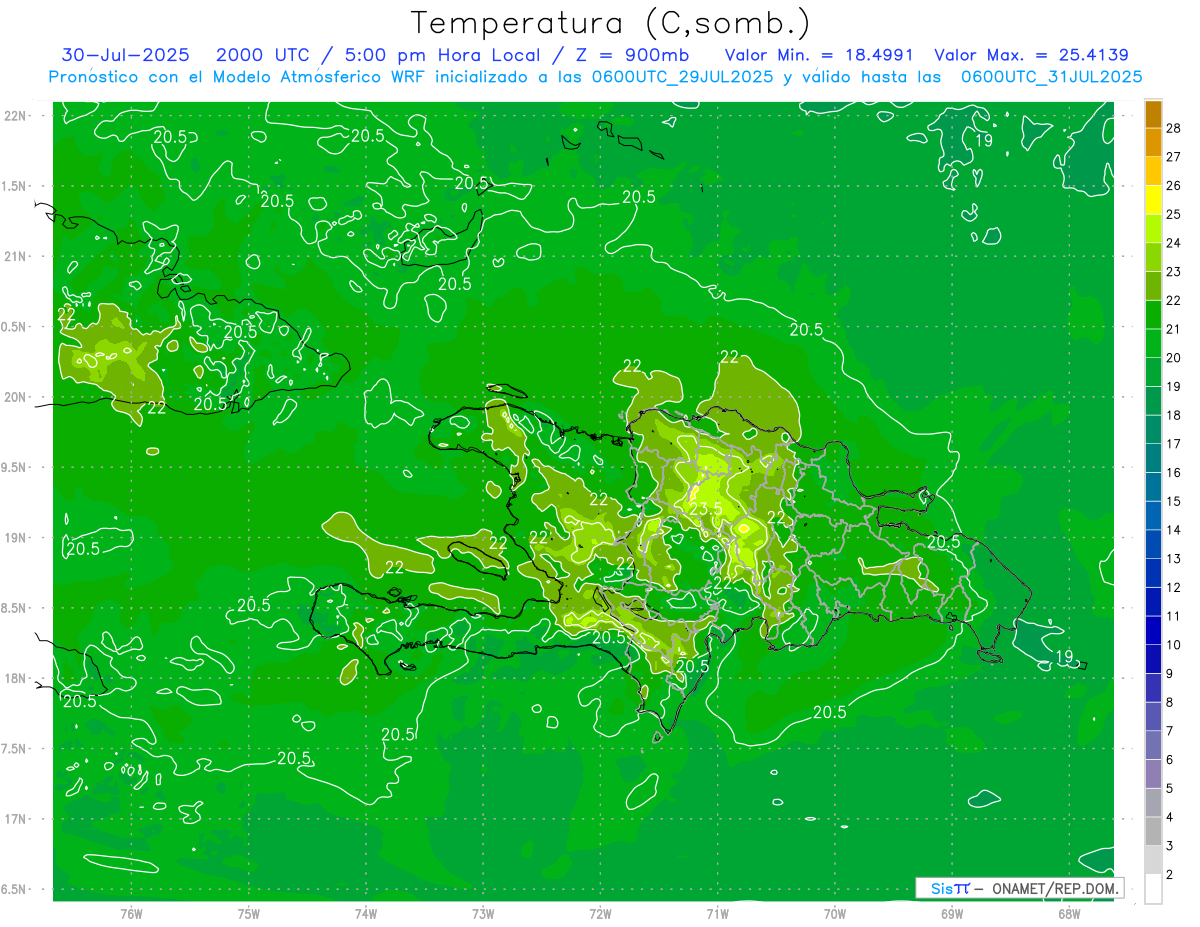Click the '0600UTC_31JUL2025' valid-until time
1200x927 pixels.
pos(1051,76)
